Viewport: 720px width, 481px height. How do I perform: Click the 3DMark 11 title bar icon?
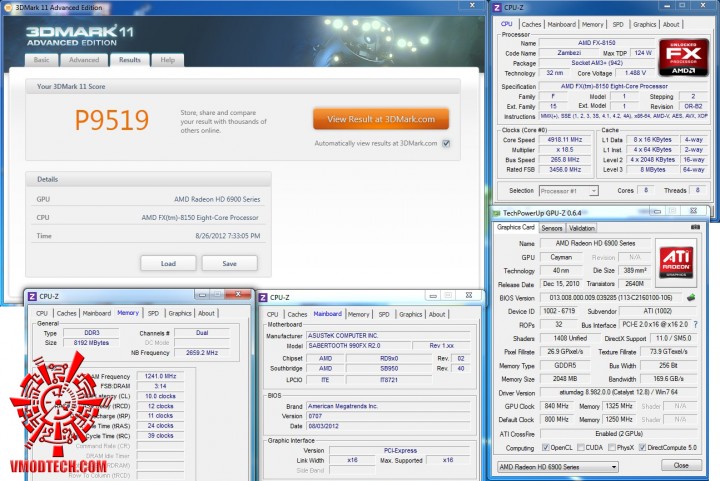tap(8, 7)
